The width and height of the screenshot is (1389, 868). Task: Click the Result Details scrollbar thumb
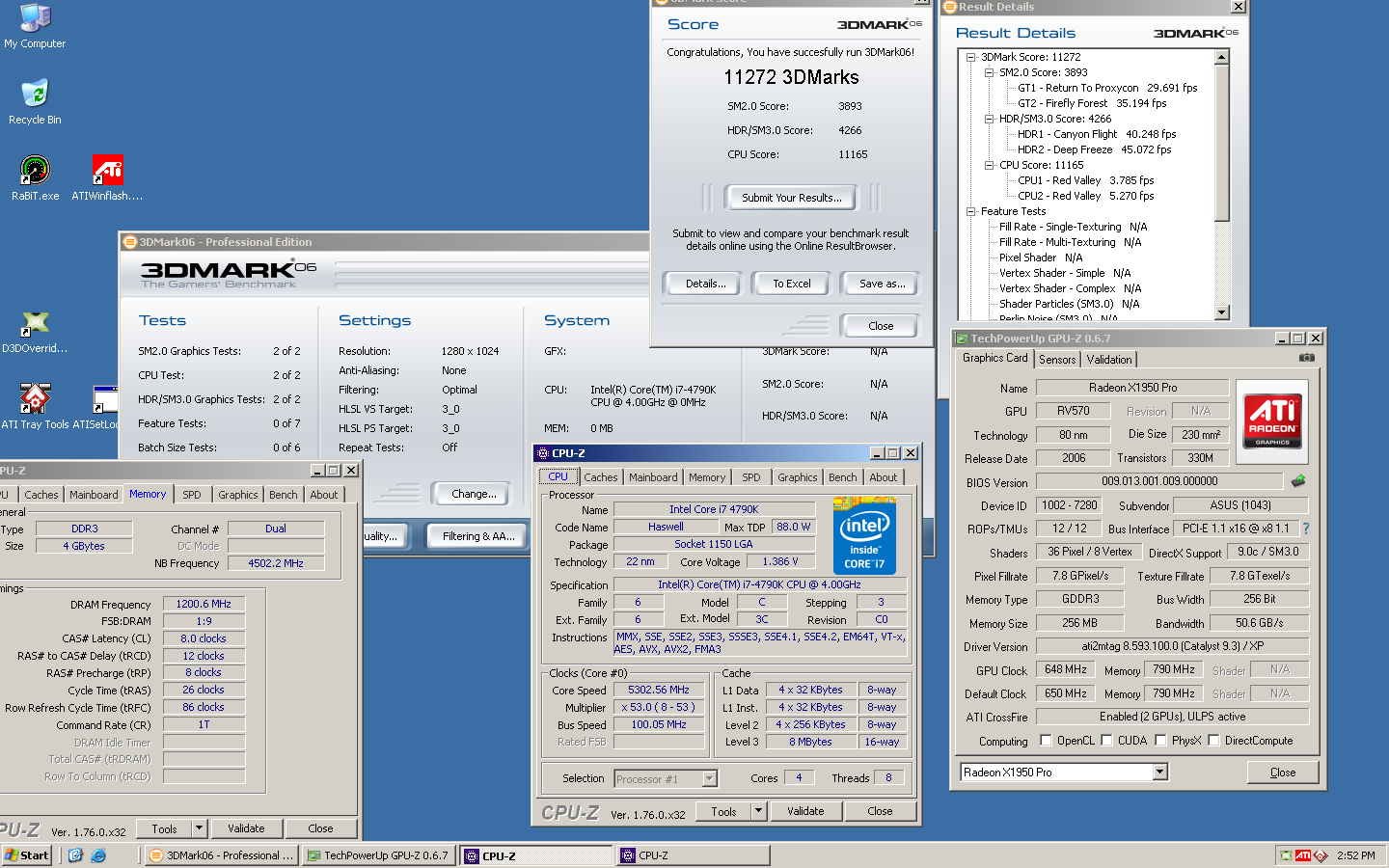pos(1222,143)
